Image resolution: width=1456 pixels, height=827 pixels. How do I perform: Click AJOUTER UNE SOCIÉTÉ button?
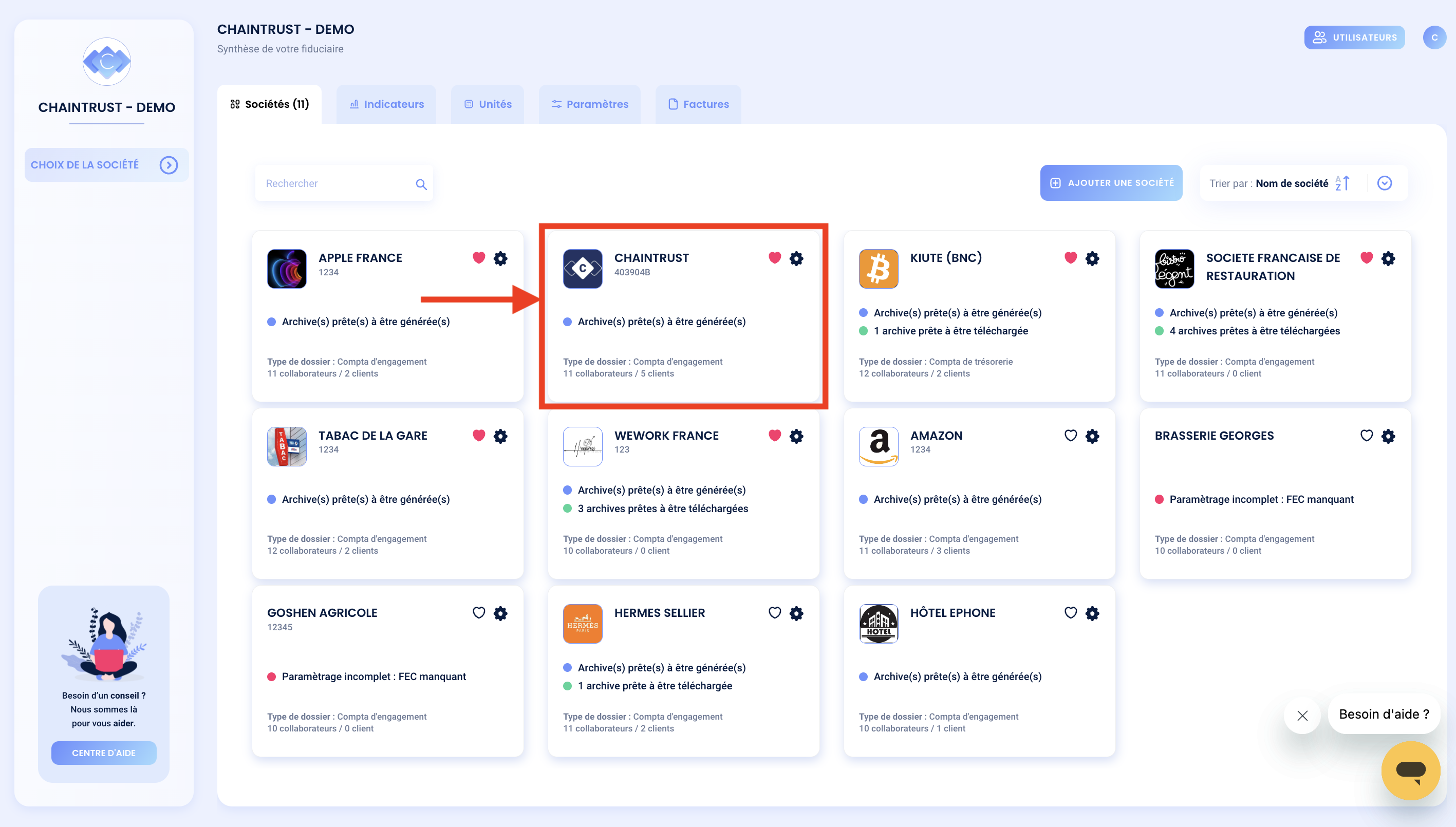pos(1111,183)
